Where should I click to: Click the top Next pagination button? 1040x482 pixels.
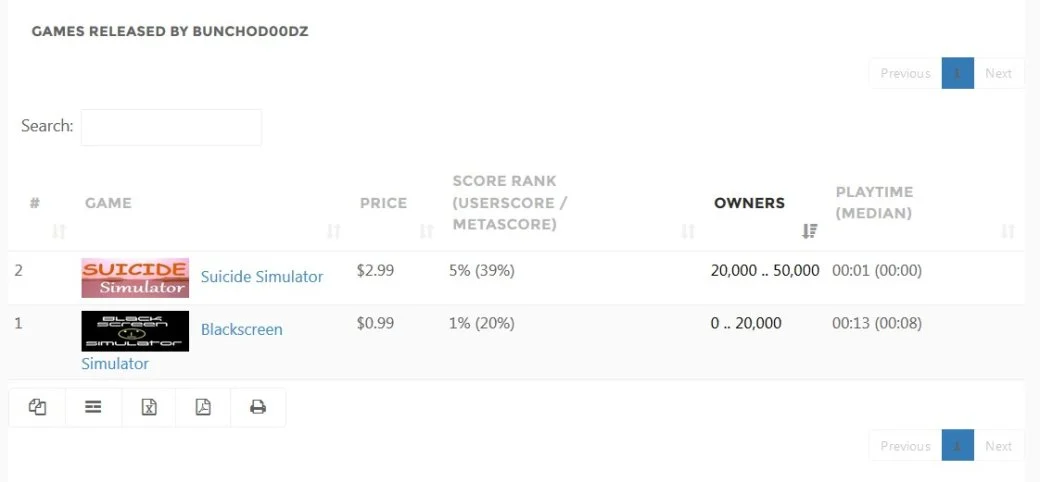[x=998, y=73]
